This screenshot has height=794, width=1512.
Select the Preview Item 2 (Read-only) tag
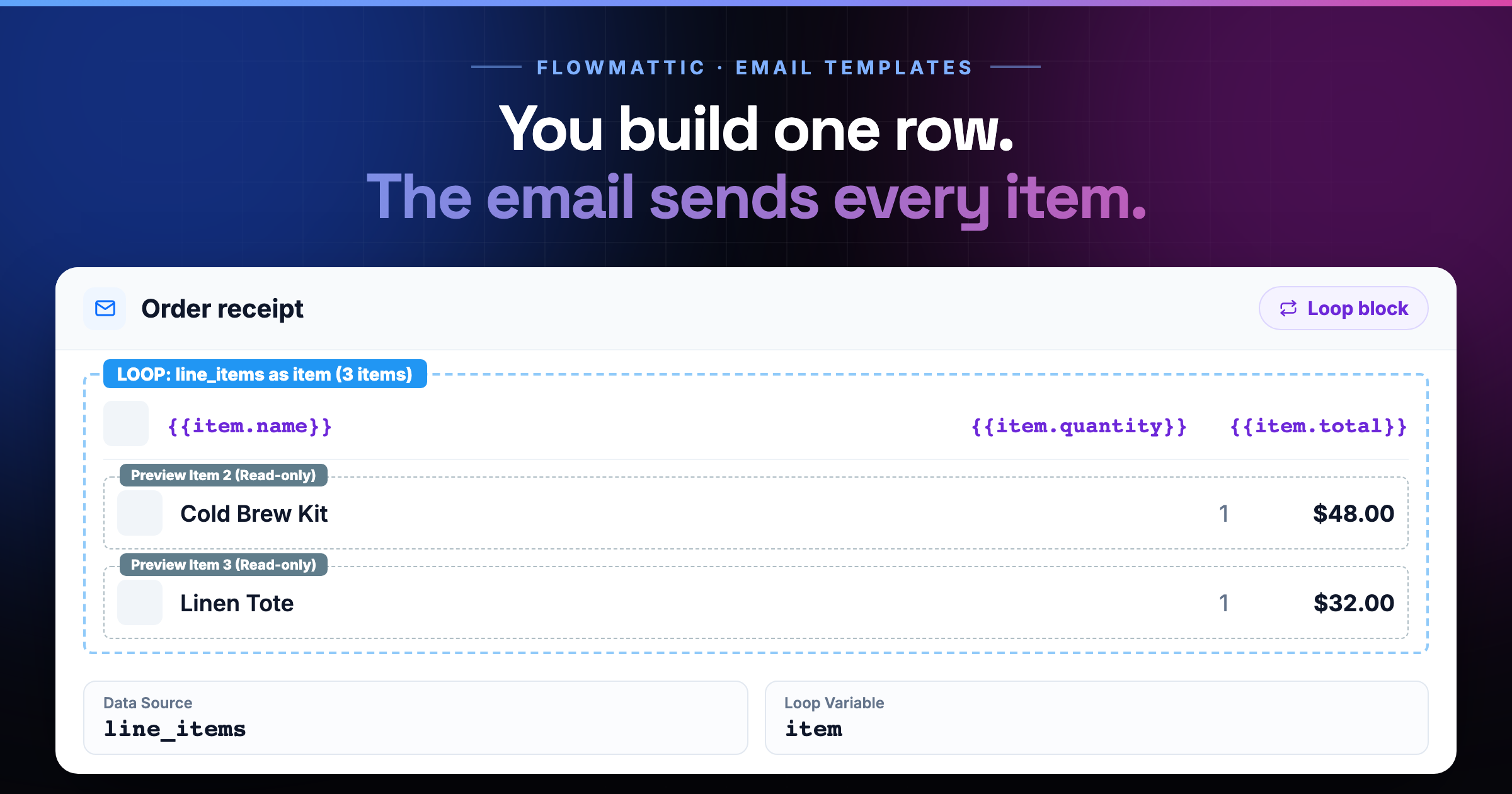[x=224, y=475]
